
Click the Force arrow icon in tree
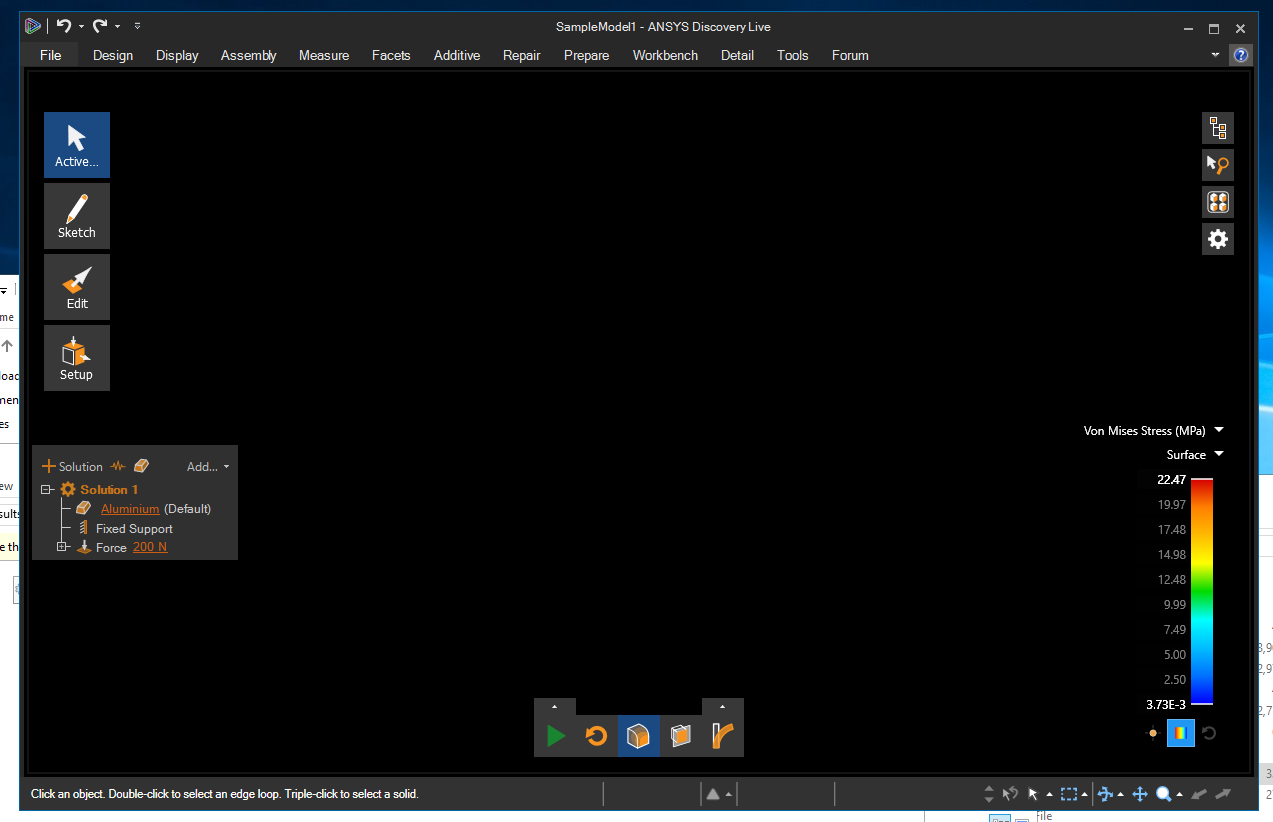(x=84, y=547)
